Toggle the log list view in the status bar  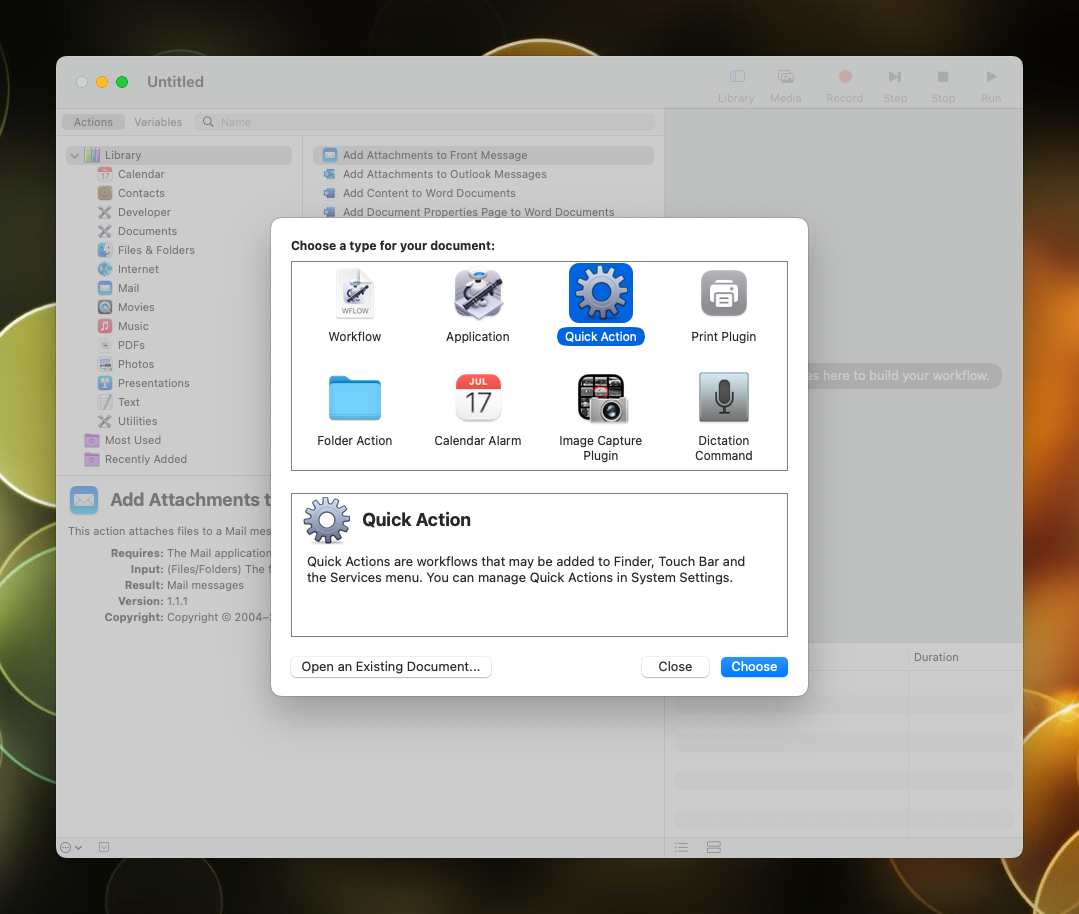tap(681, 847)
